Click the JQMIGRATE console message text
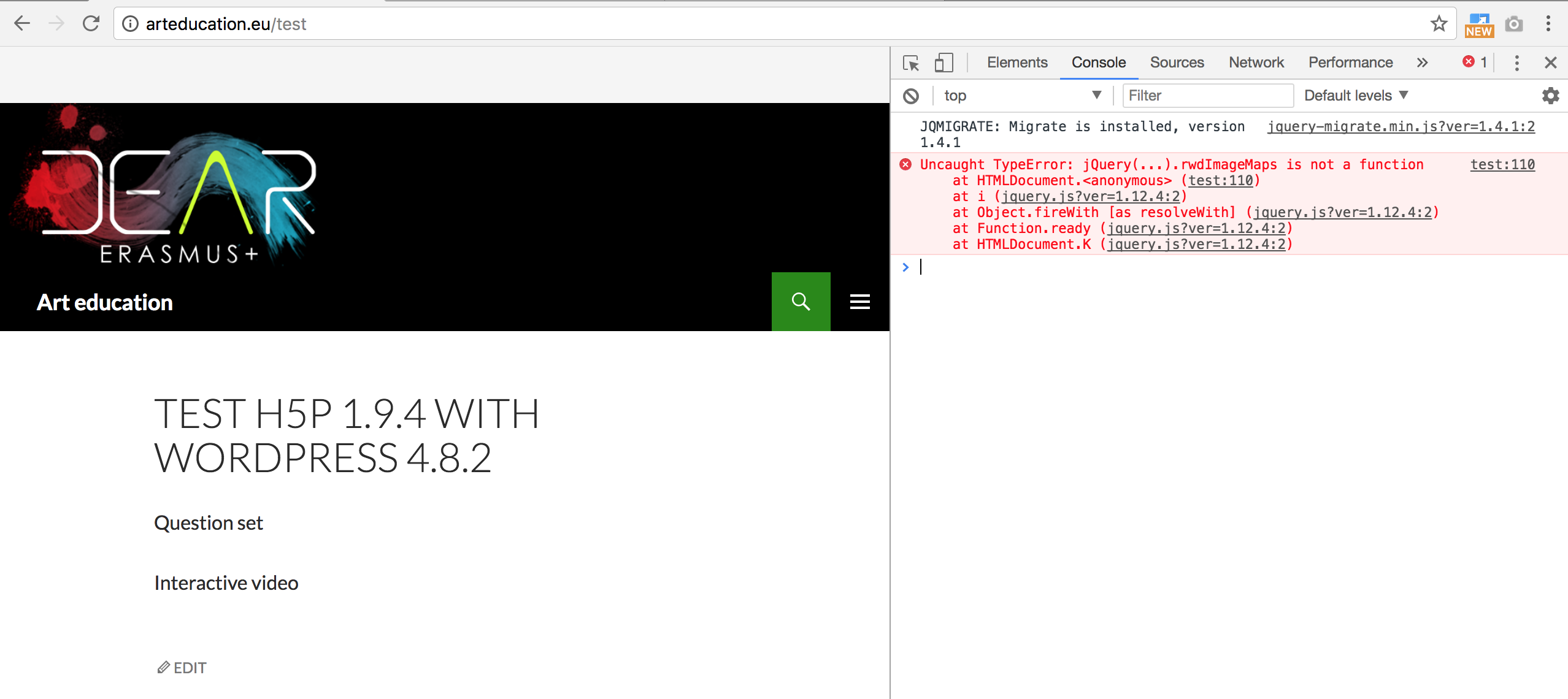 pos(1082,134)
